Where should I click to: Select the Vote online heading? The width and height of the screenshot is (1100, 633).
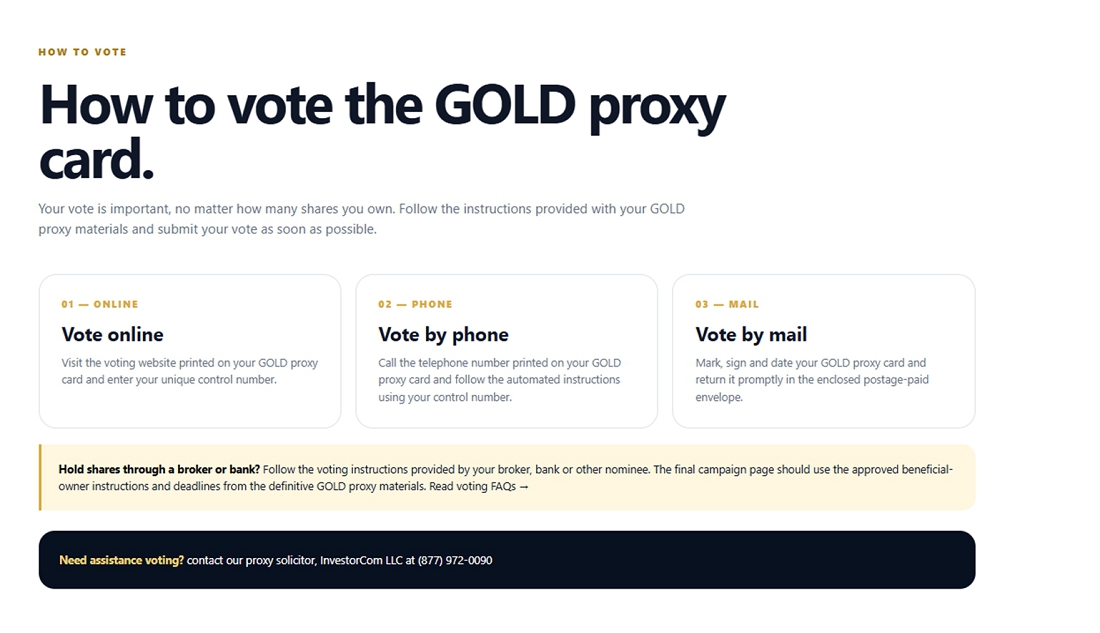[112, 335]
